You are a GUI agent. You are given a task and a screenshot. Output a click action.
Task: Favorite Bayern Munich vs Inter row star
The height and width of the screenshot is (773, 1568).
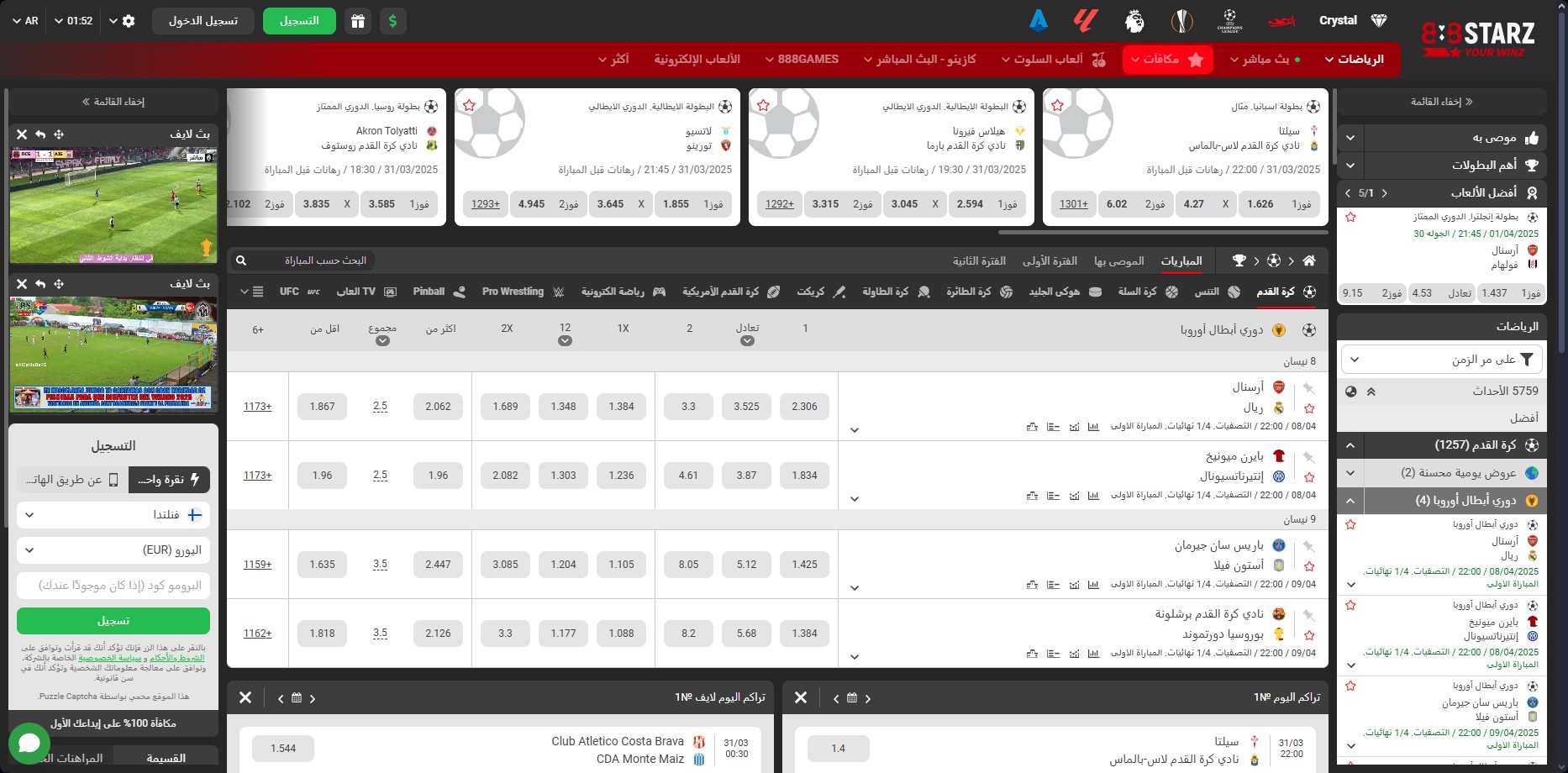[1309, 477]
